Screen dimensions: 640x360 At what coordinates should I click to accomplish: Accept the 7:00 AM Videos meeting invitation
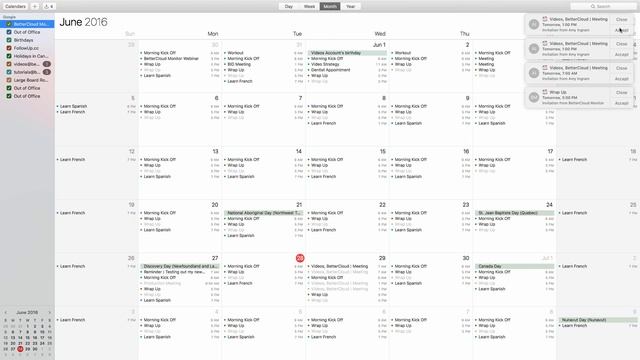[x=622, y=79]
